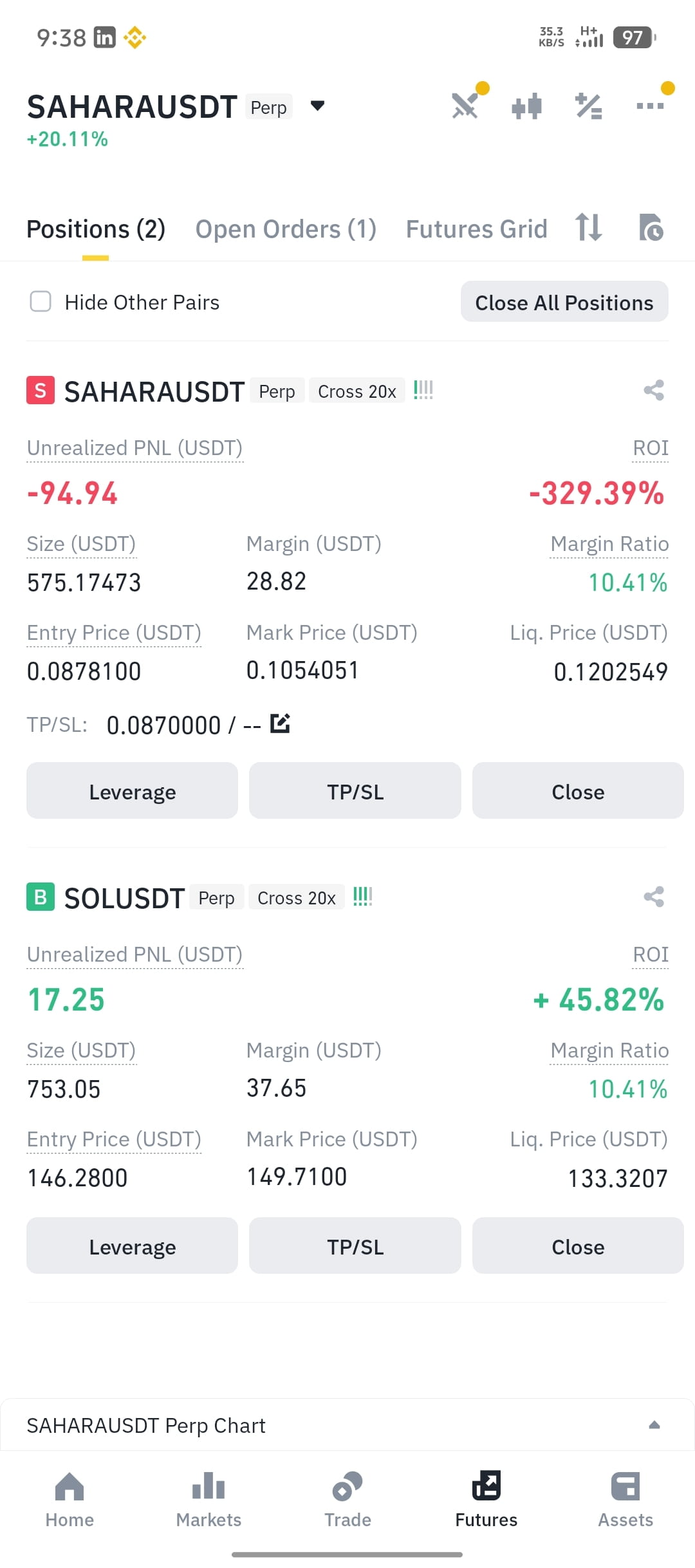
Task: Open the three-dots more menu
Action: pyautogui.click(x=650, y=106)
